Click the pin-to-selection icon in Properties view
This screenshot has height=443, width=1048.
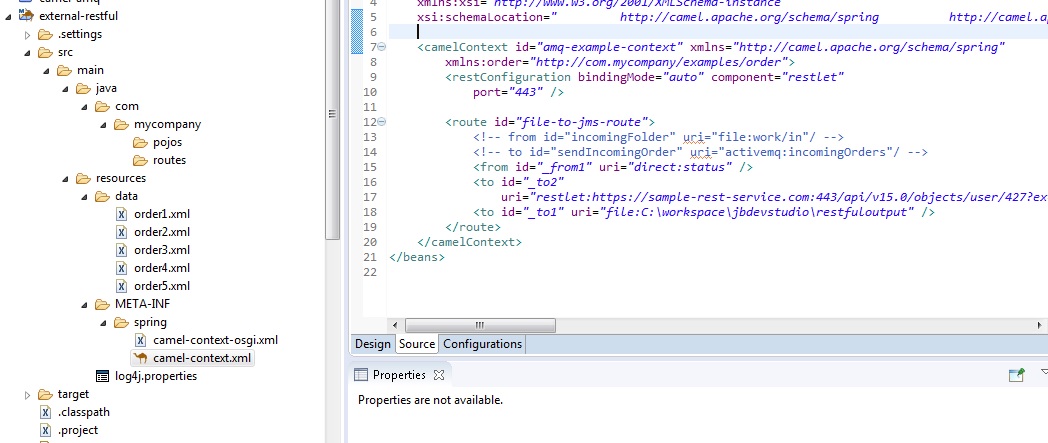point(1016,375)
